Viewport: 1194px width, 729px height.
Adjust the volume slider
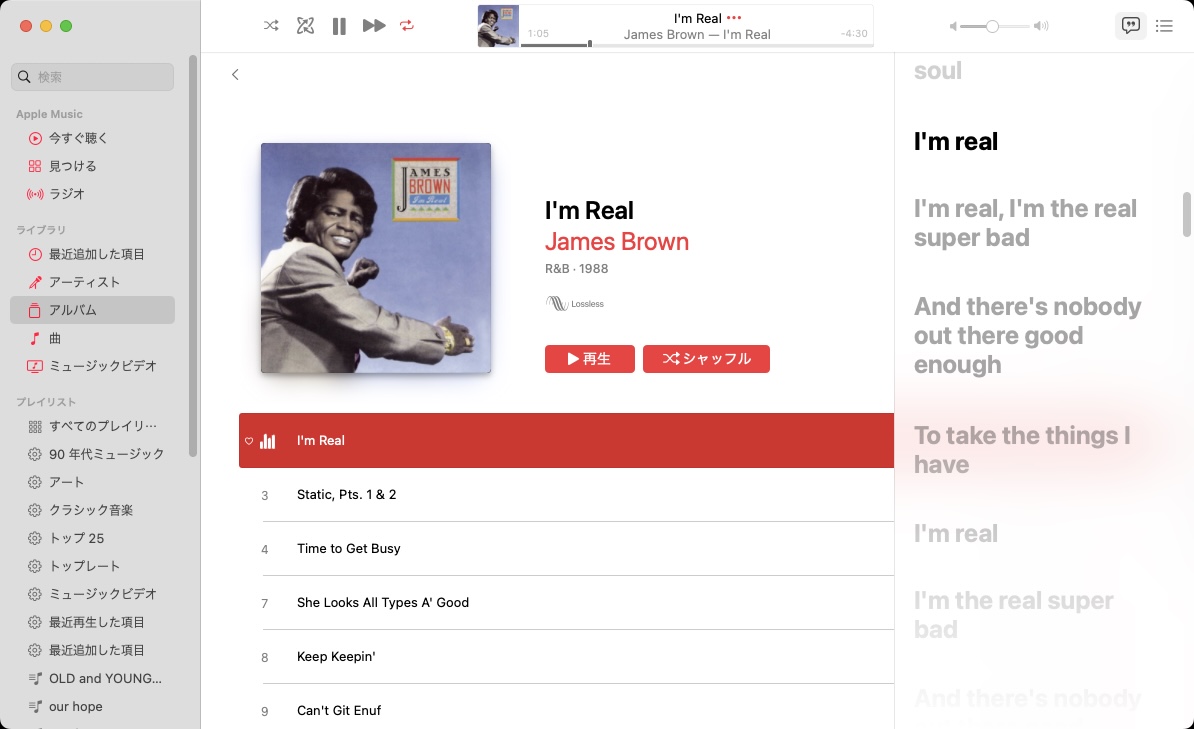990,26
